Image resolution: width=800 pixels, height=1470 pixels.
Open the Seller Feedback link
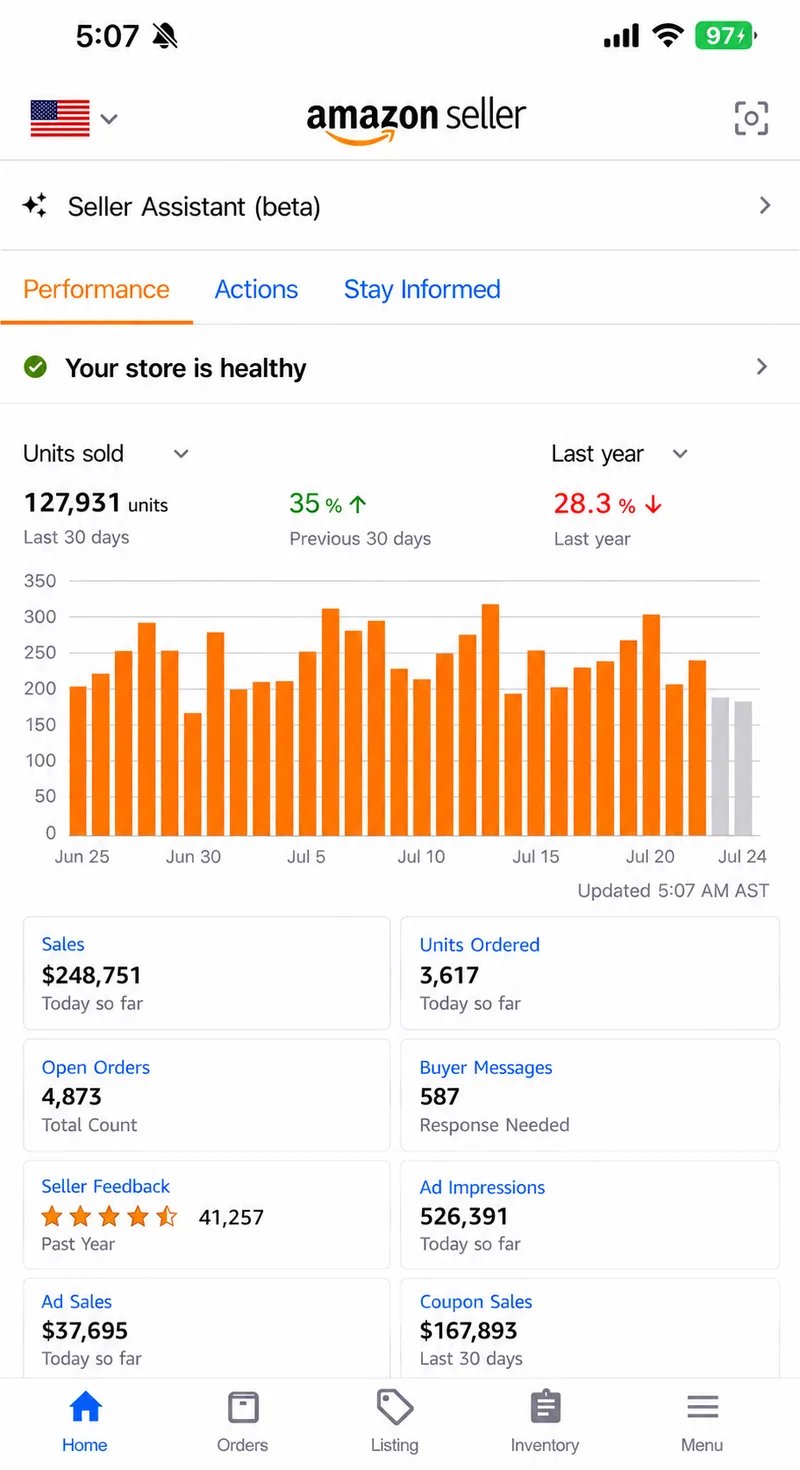pyautogui.click(x=106, y=1186)
